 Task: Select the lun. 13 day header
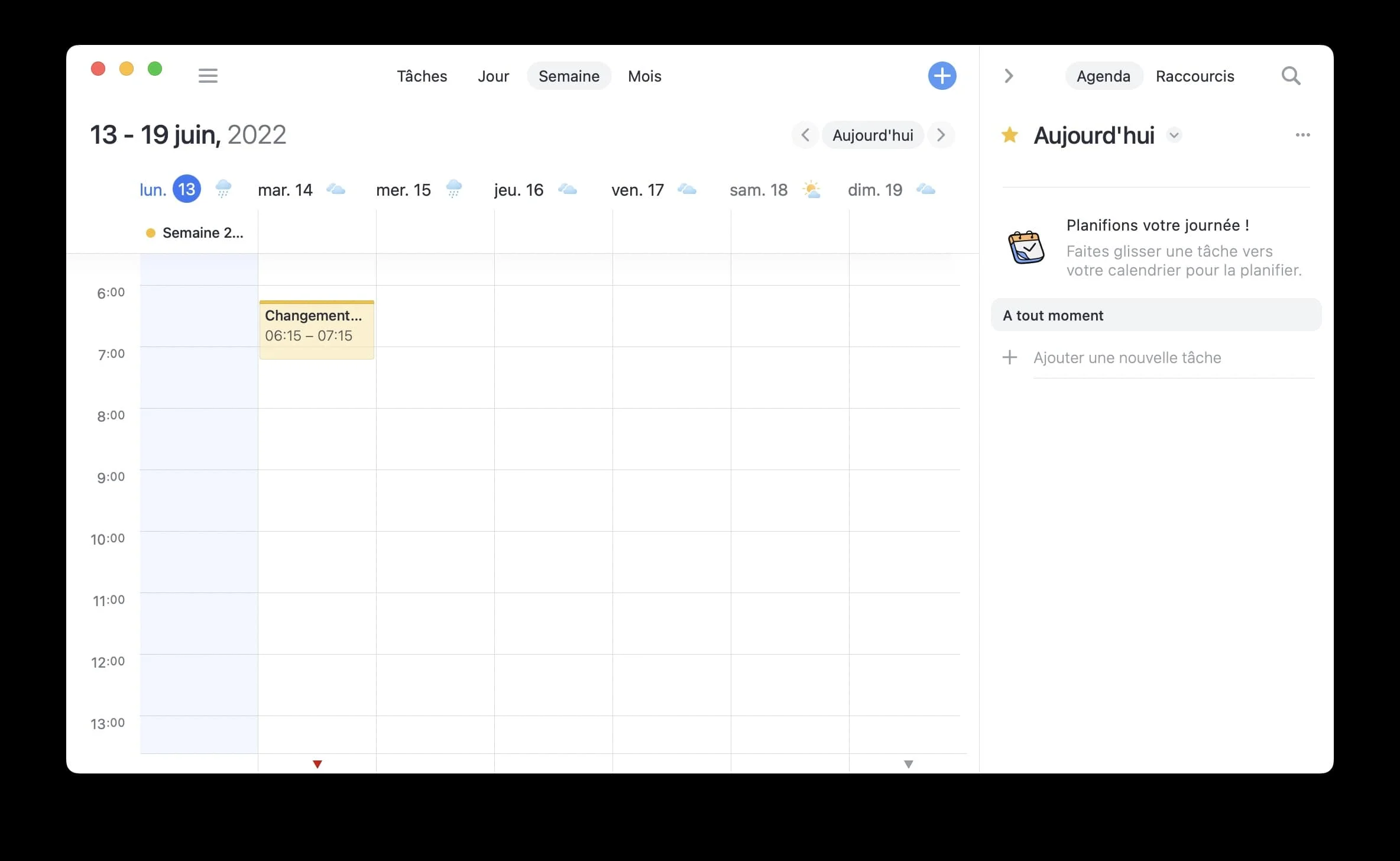[x=170, y=189]
